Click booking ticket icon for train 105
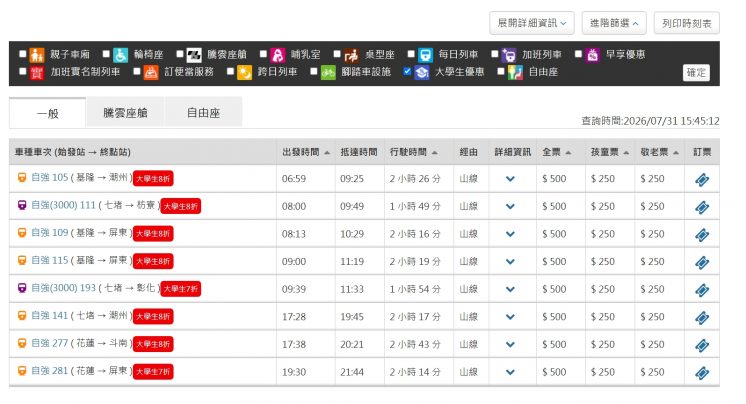Image resolution: width=746 pixels, height=404 pixels. coord(702,179)
